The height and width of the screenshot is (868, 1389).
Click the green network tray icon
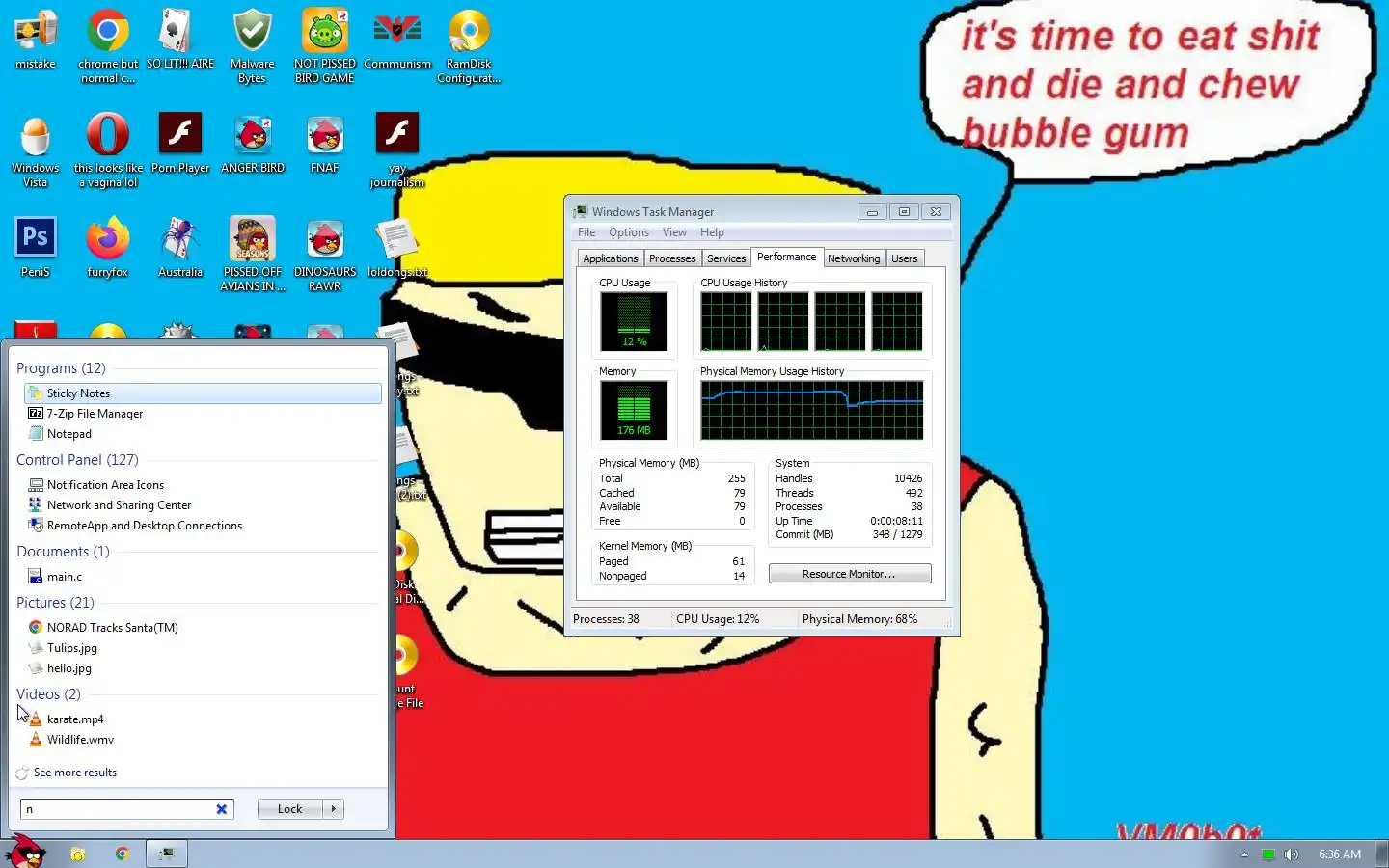click(x=1268, y=854)
